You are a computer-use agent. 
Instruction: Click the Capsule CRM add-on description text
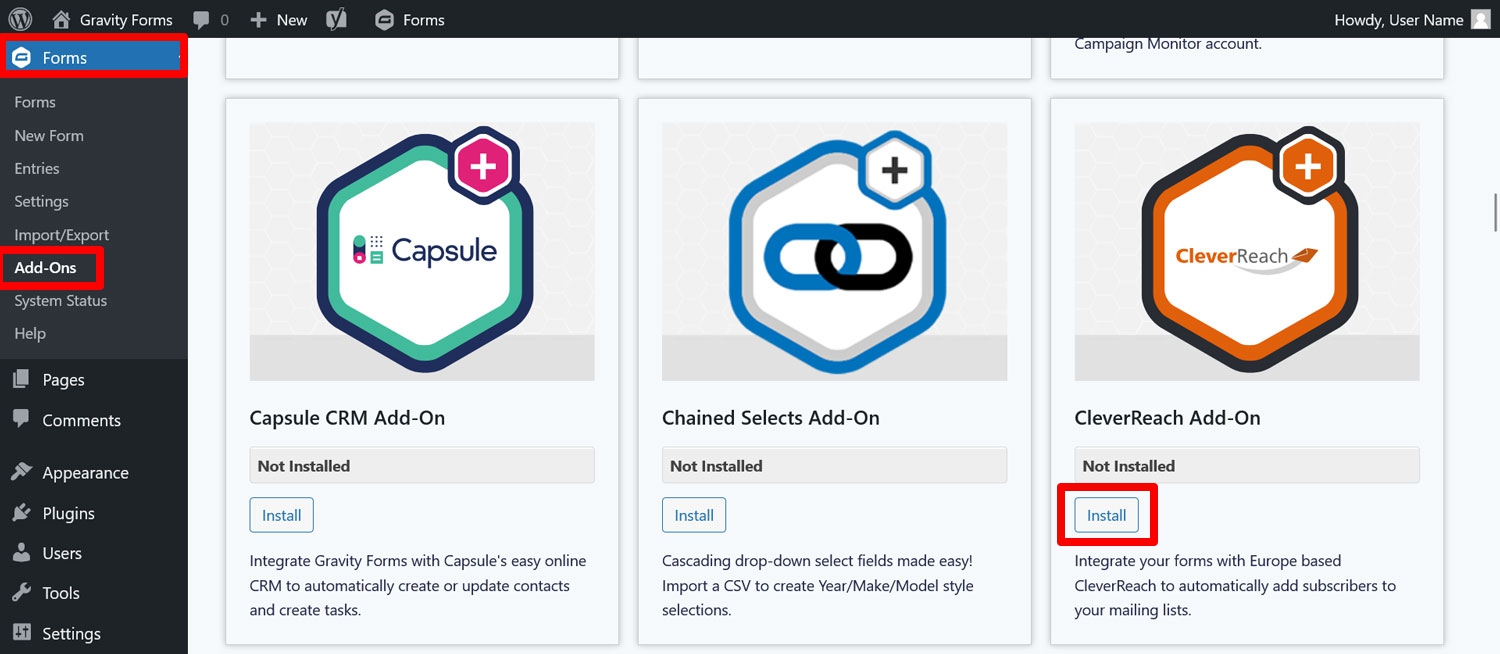tap(418, 585)
